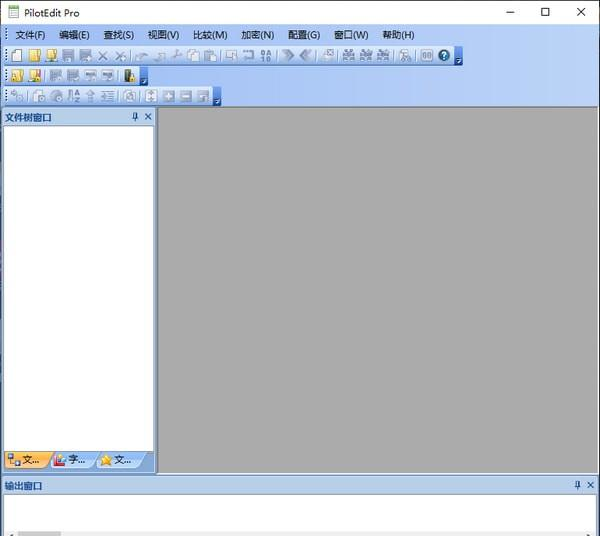
Task: Pin the 输出窗口 panel
Action: [578, 485]
